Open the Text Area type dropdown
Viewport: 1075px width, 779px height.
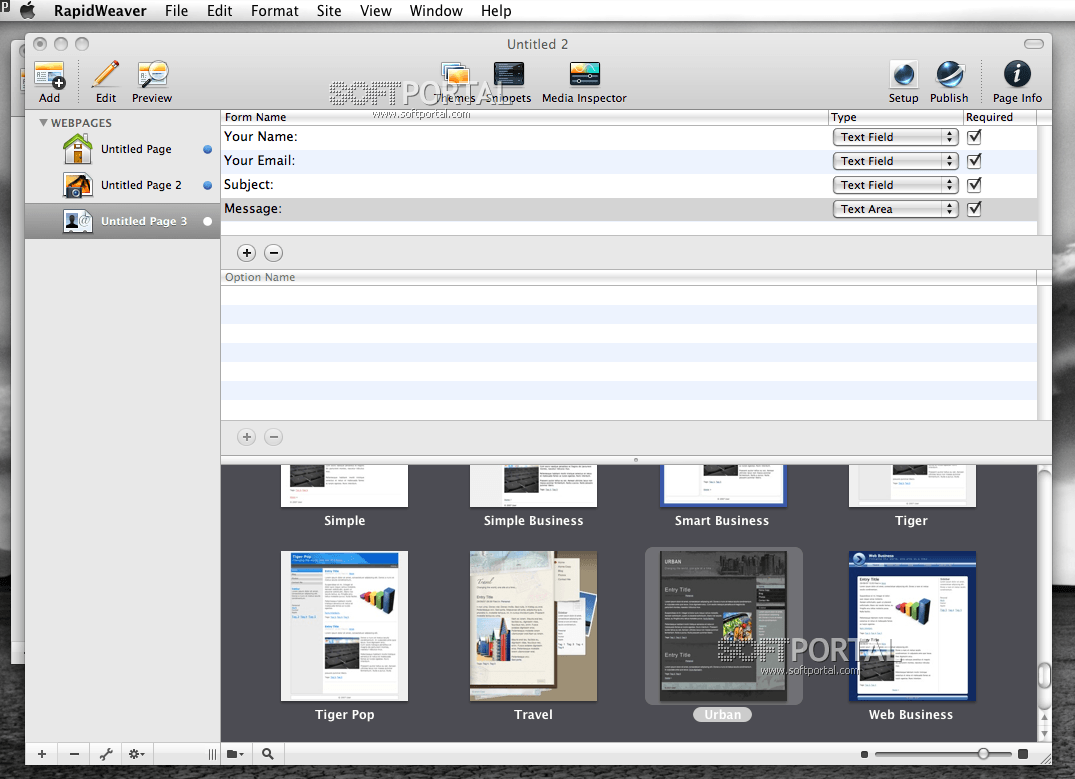coord(895,209)
